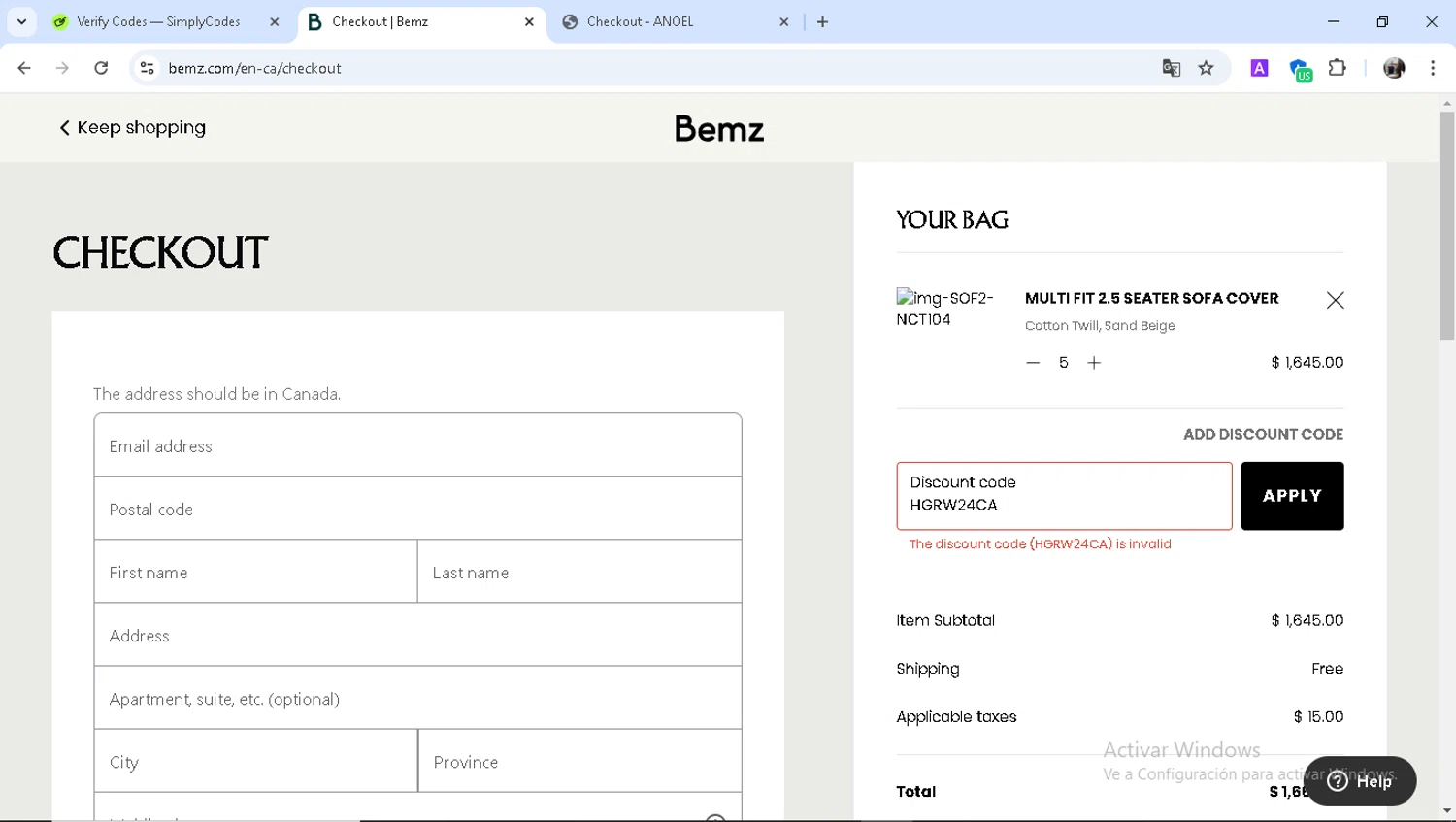The height and width of the screenshot is (822, 1456).
Task: Decrease sofa cover quantity
Action: tap(1033, 363)
